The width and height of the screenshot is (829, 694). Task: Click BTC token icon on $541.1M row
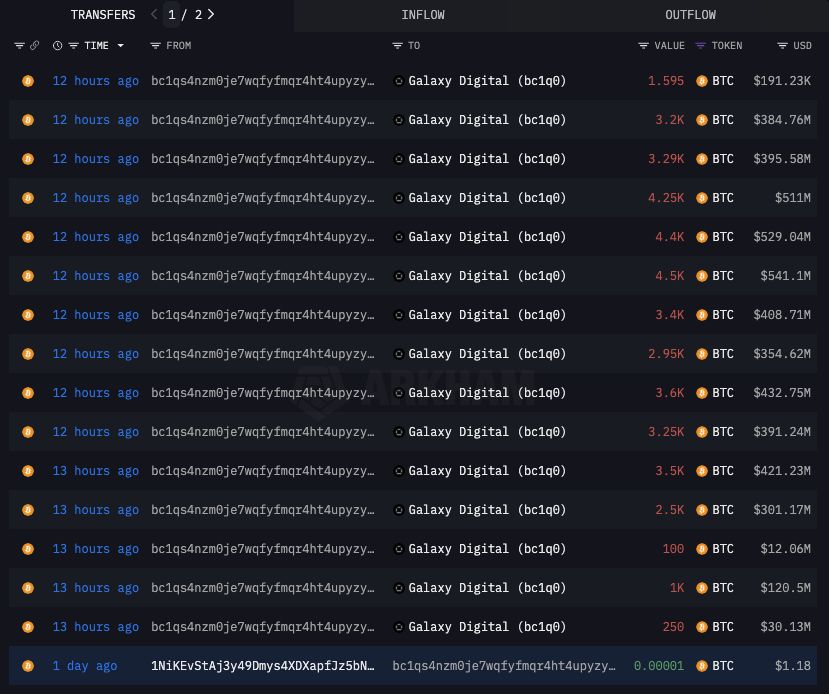pos(702,276)
